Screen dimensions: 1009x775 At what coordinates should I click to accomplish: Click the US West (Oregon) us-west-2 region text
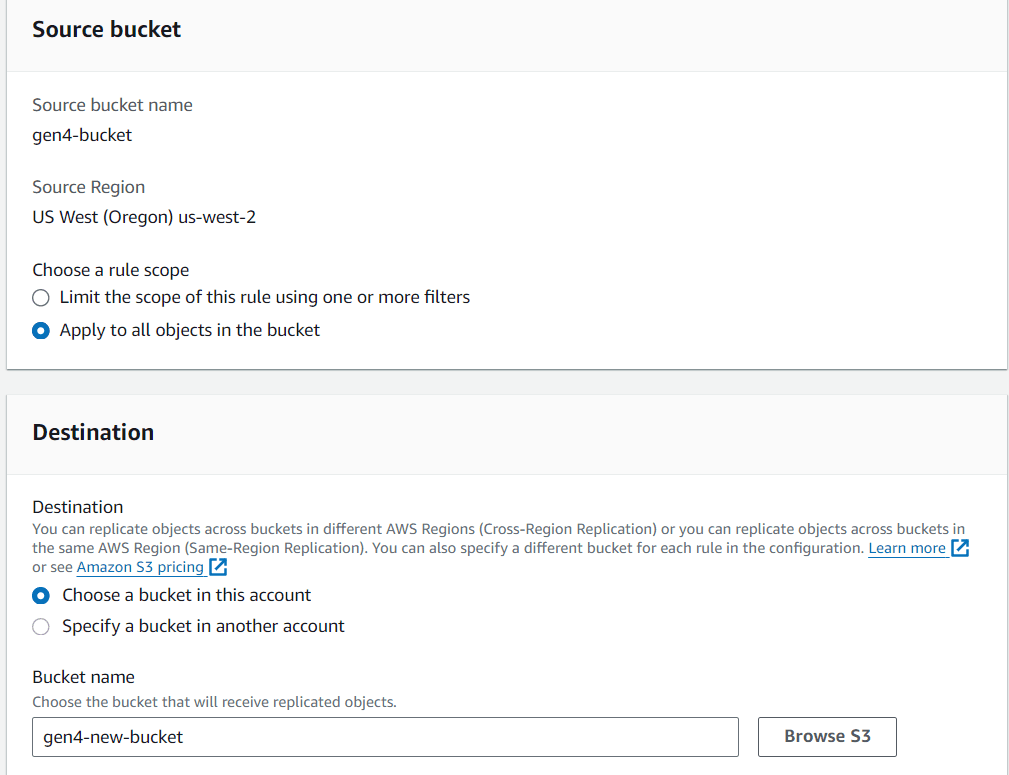(144, 217)
